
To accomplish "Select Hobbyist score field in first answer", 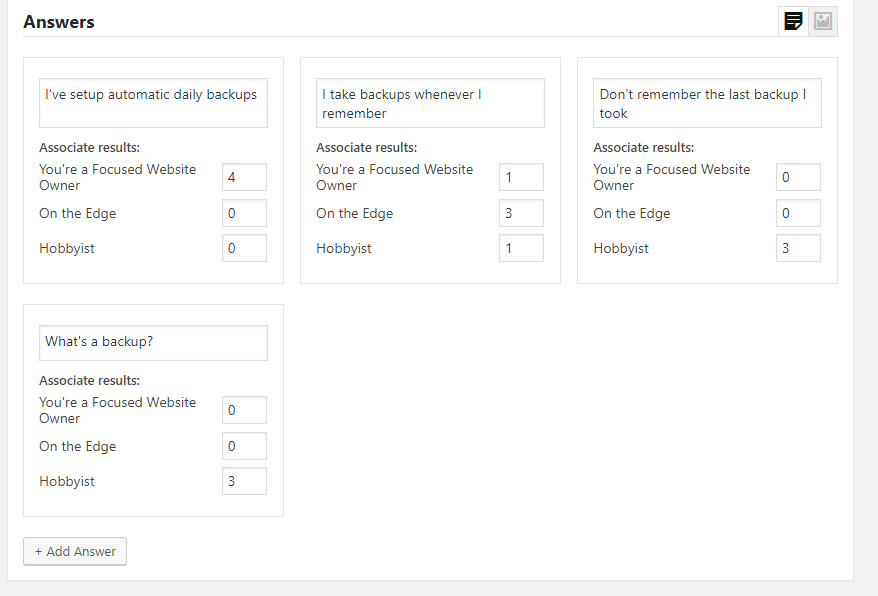I will coord(244,248).
